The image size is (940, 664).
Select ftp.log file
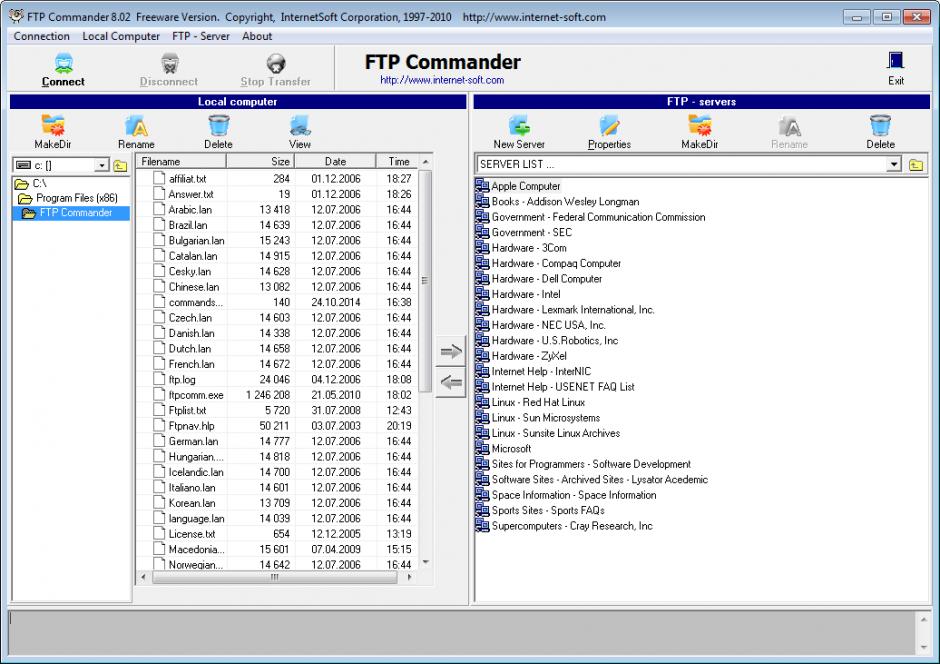click(182, 379)
